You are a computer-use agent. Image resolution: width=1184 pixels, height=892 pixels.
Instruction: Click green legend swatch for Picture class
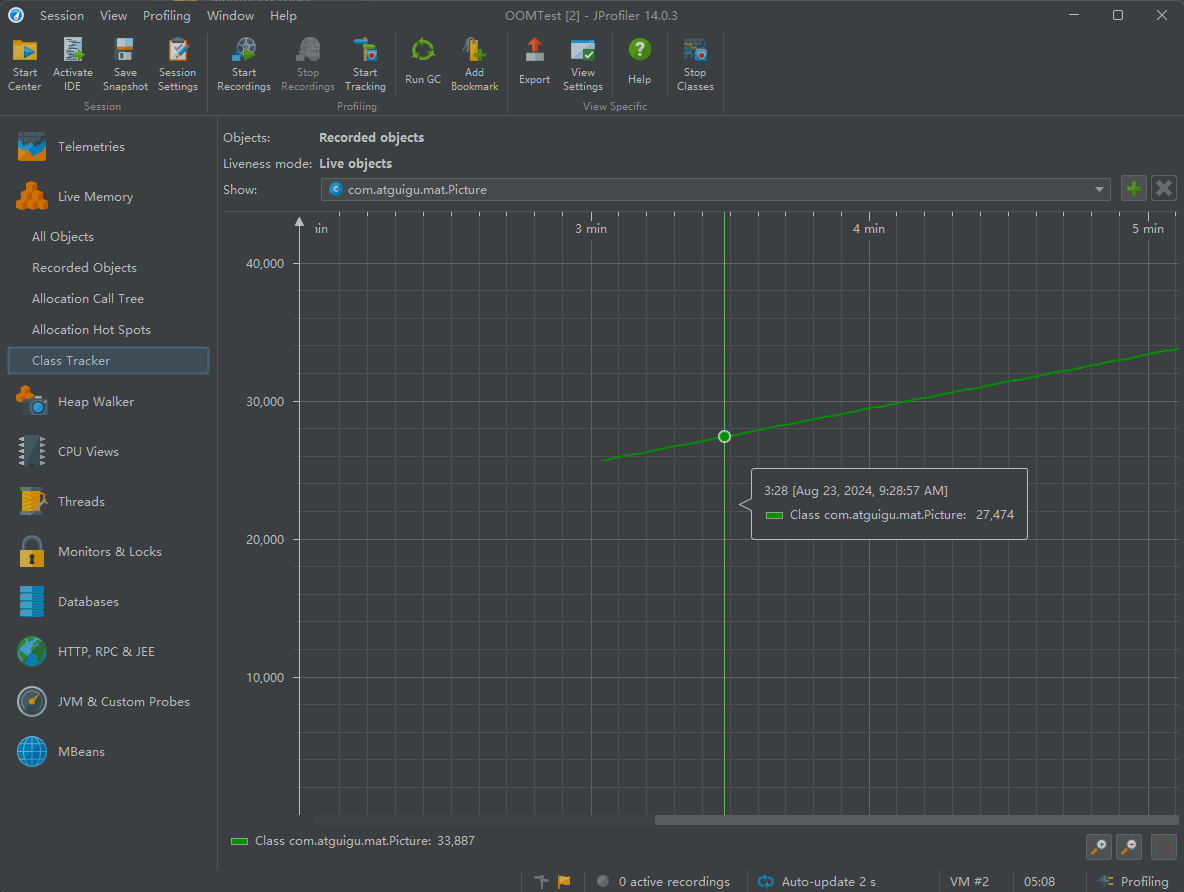[x=239, y=841]
